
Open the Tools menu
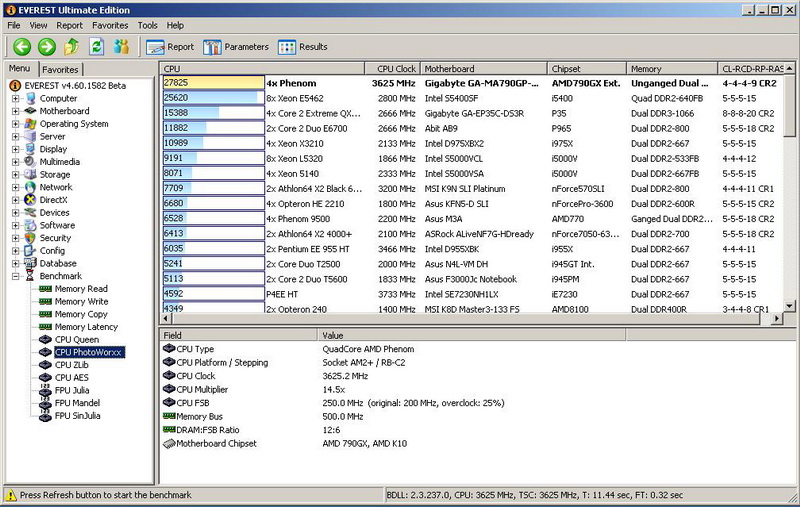(x=147, y=25)
